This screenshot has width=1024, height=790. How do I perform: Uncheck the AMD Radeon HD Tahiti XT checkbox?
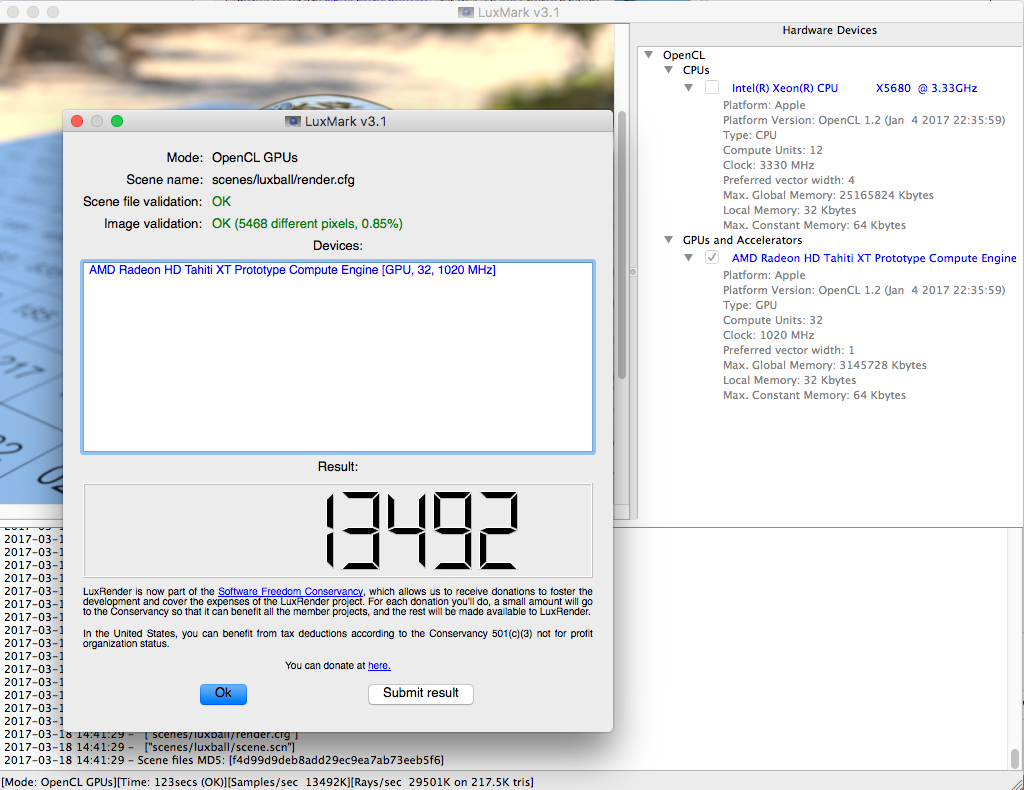[x=712, y=257]
